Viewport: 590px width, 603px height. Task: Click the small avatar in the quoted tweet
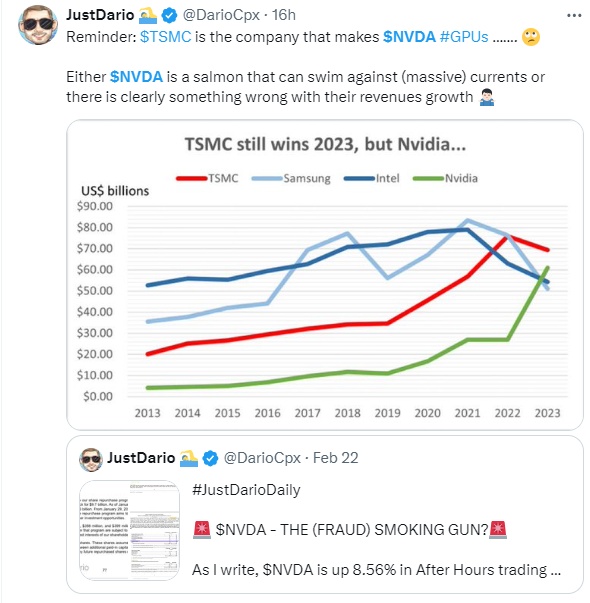91,459
